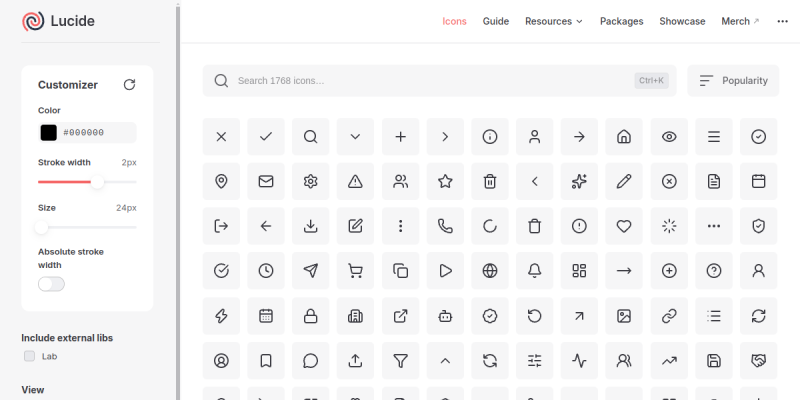The image size is (800, 400).
Task: Select the download icon tile
Action: pos(310,226)
